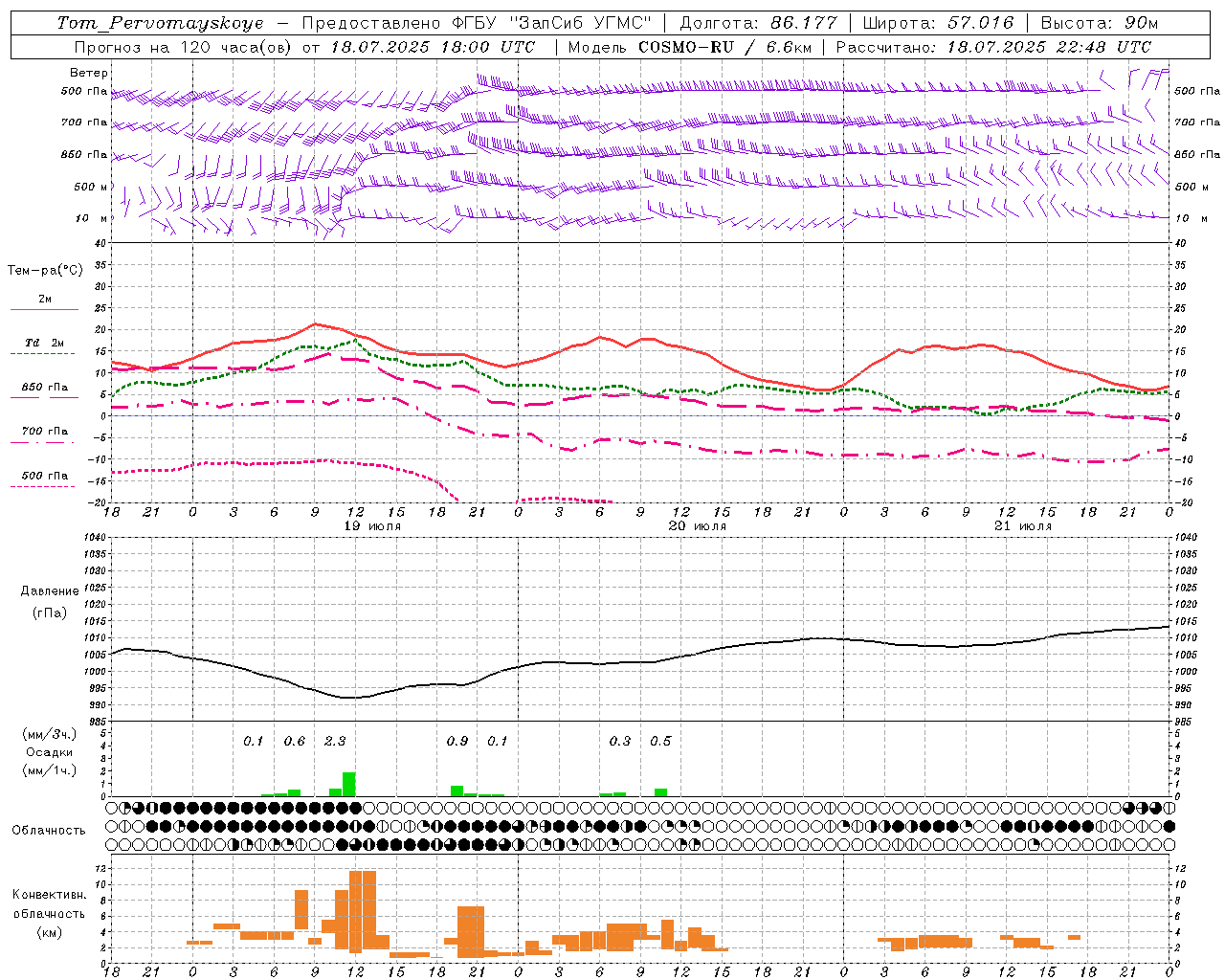Viewport: 1225px width, 980px height.
Task: Click the 0.9 precipitation total
Action: 457,742
